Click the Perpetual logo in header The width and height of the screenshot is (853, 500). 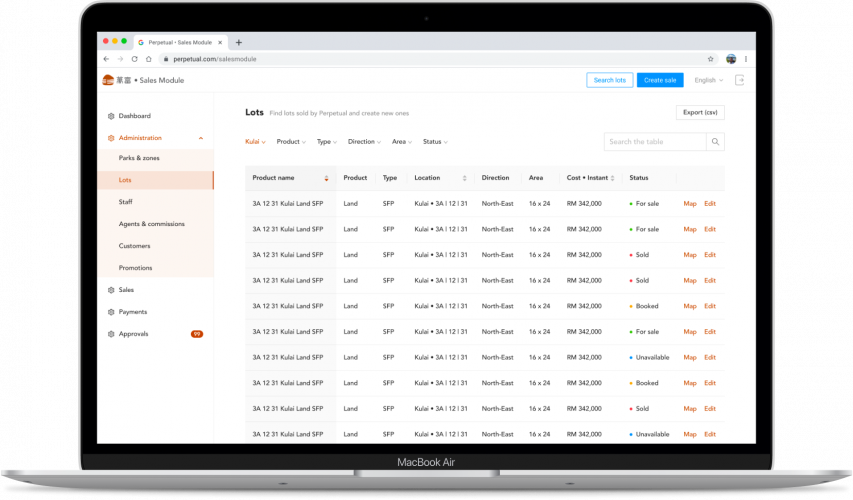(108, 80)
